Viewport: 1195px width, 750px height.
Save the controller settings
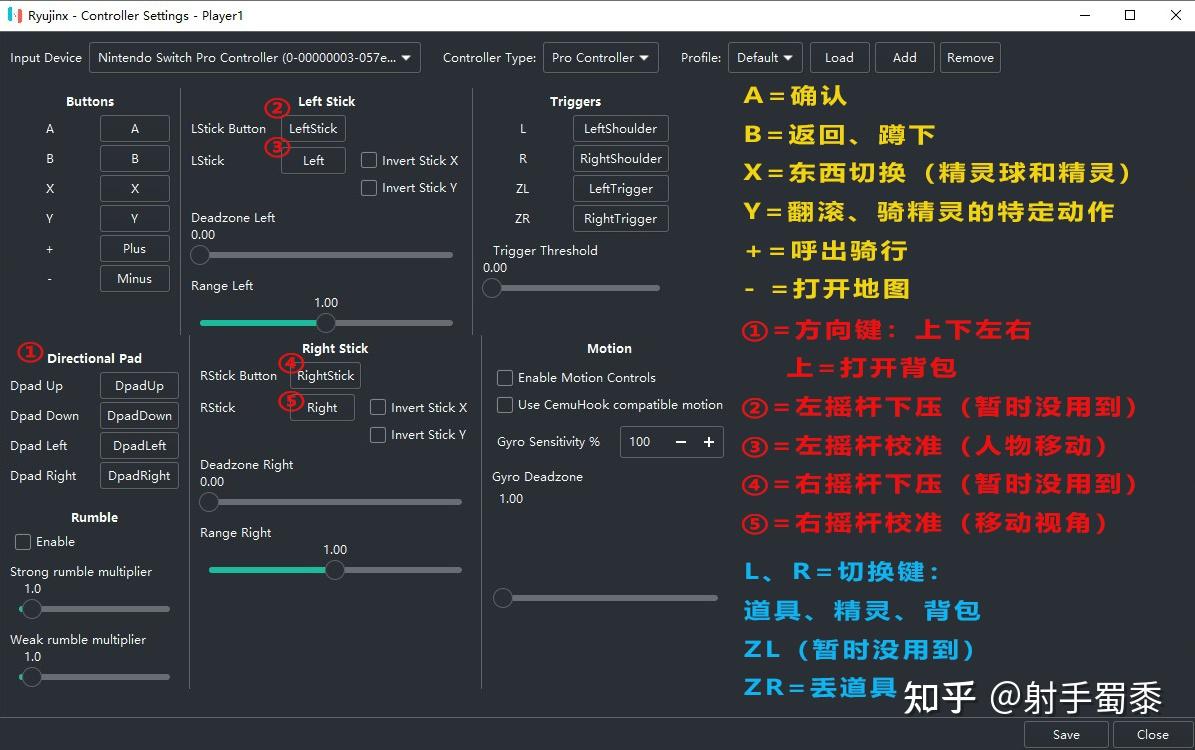click(1065, 734)
